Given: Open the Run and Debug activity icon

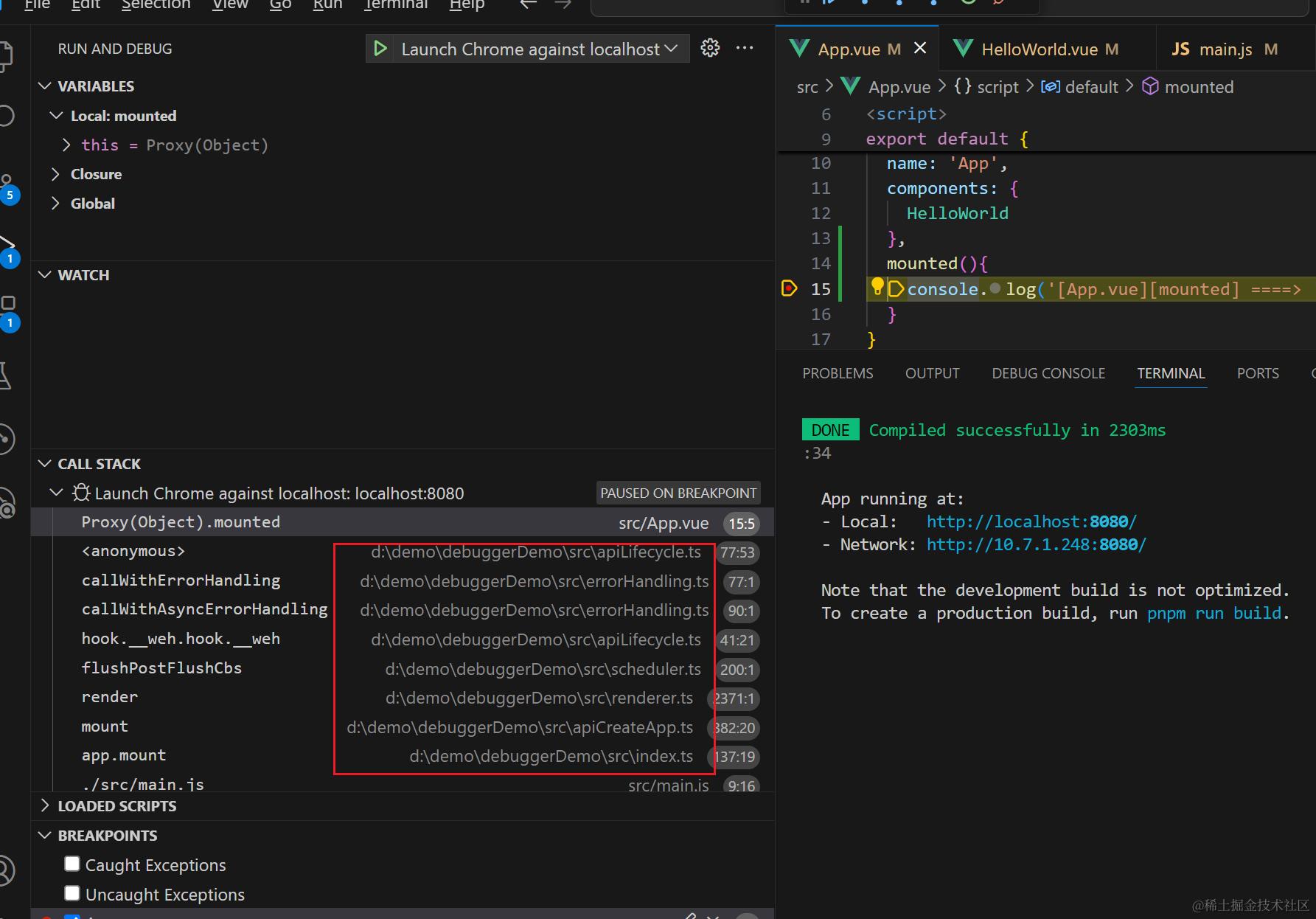Looking at the screenshot, I should click(x=7, y=251).
